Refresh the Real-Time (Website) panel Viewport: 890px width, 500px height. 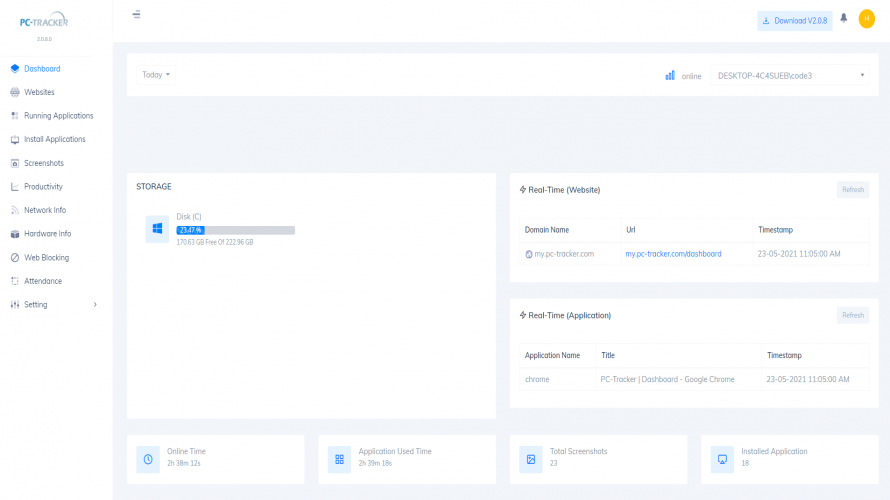pyautogui.click(x=852, y=189)
